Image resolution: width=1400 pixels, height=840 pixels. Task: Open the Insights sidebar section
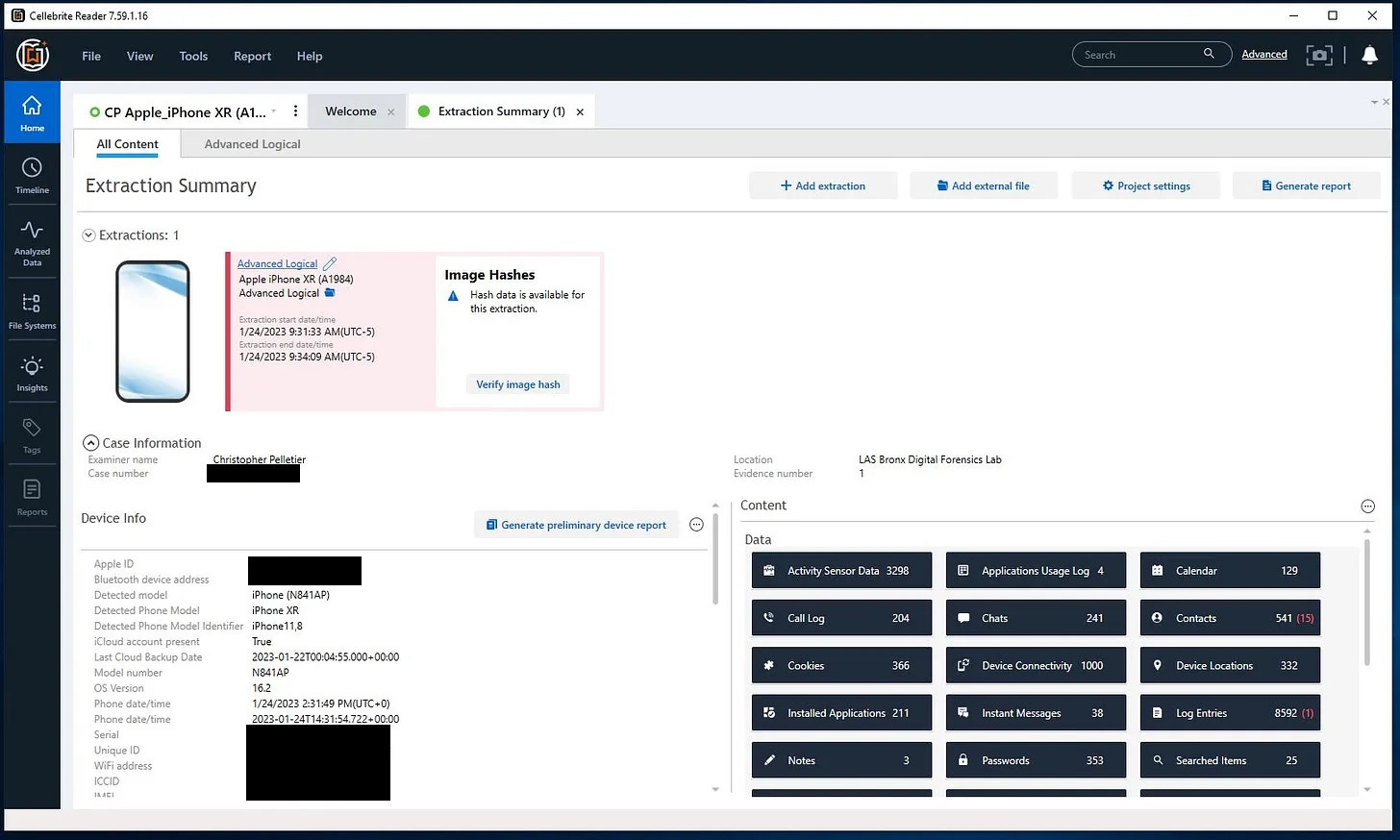tap(32, 374)
